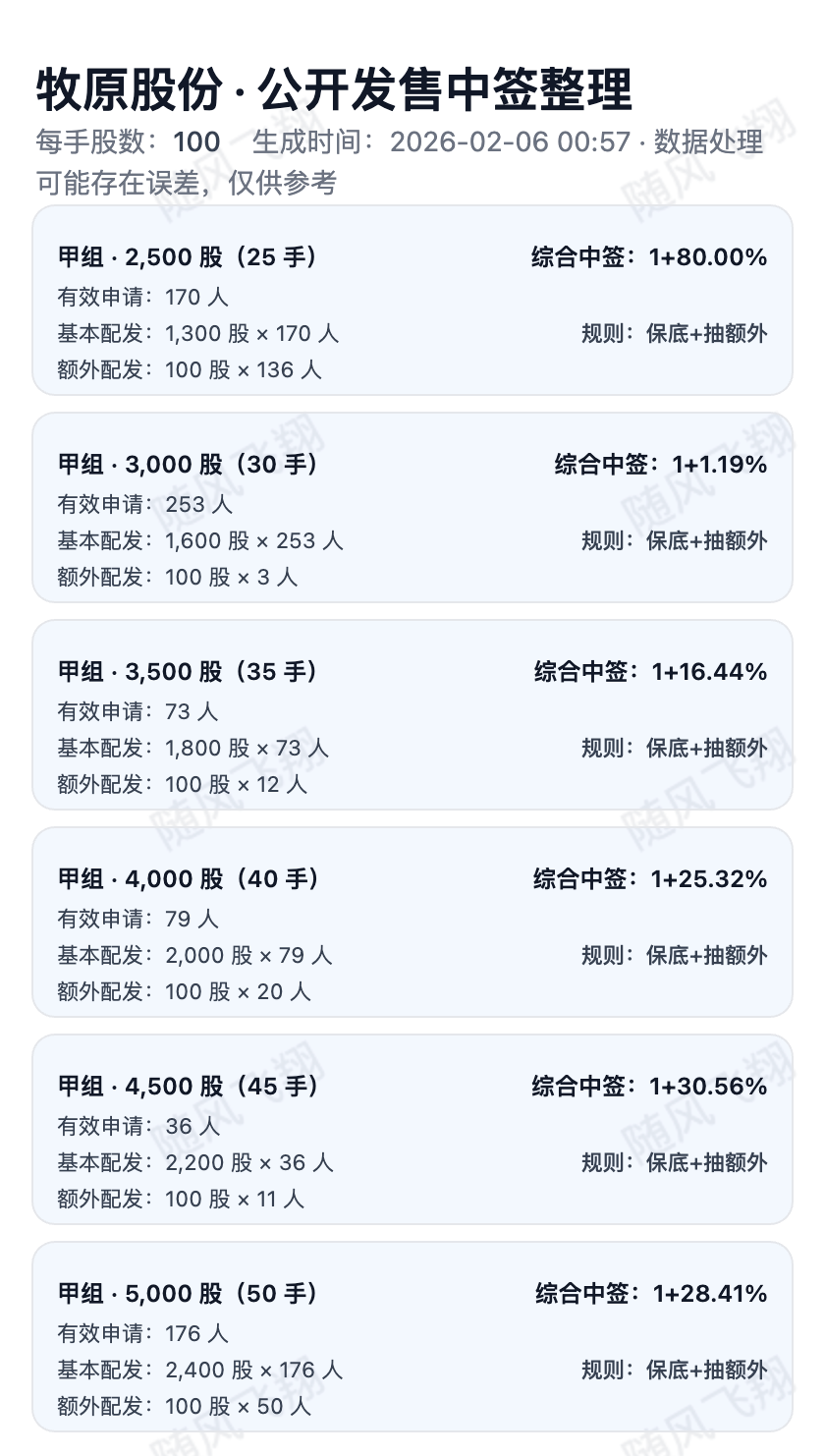Click the 综合中签 1+25.32% result

[x=650, y=879]
